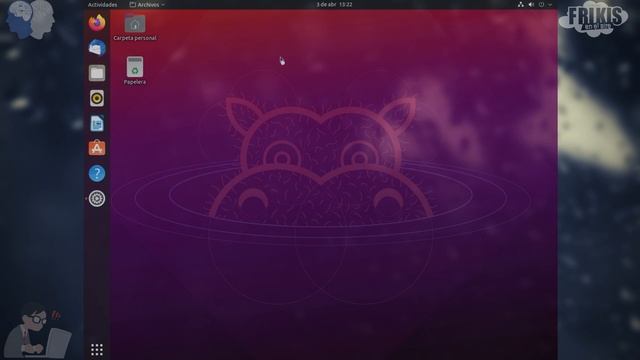Open LibreOffice Writer from the dock
Screen dimensions: 640x360
[97, 123]
